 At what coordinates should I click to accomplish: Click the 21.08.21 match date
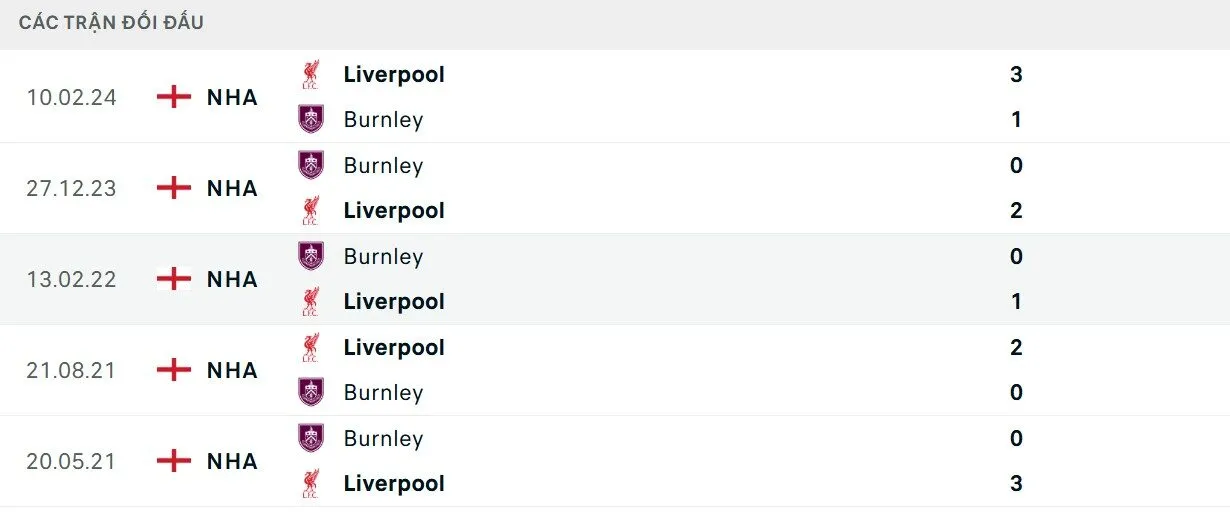(72, 370)
